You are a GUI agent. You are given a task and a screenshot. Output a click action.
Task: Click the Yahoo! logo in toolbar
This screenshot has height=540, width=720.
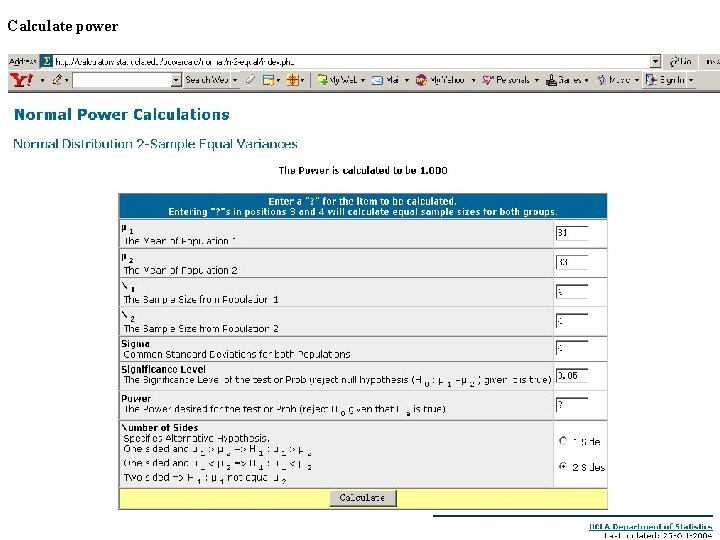21,80
